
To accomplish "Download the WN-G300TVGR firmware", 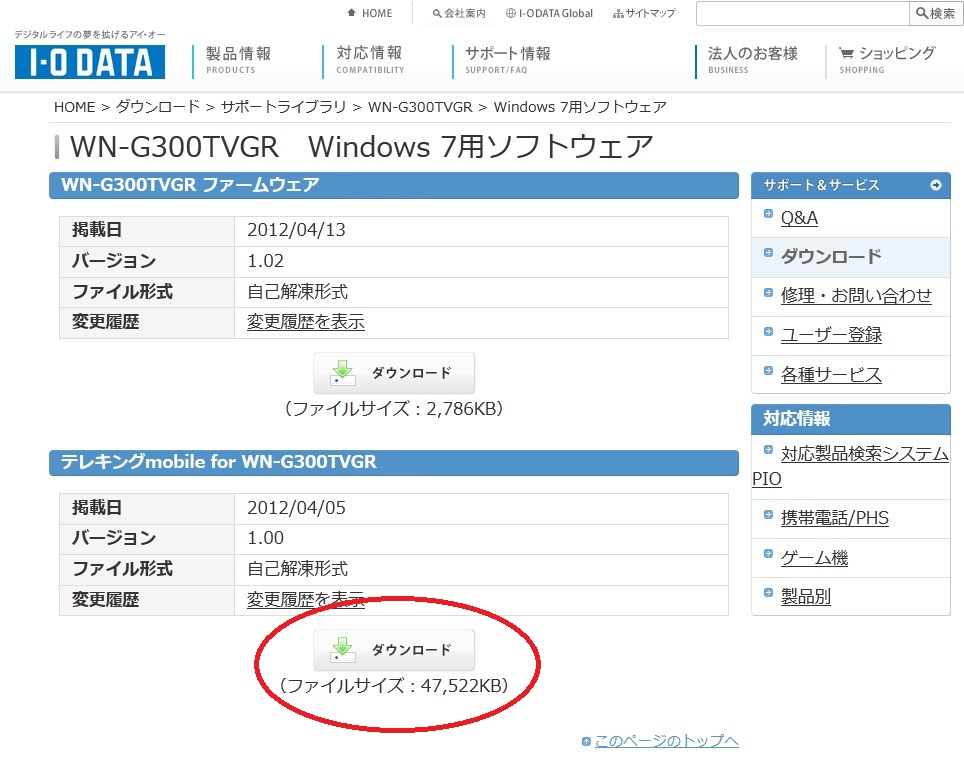I will tap(394, 371).
